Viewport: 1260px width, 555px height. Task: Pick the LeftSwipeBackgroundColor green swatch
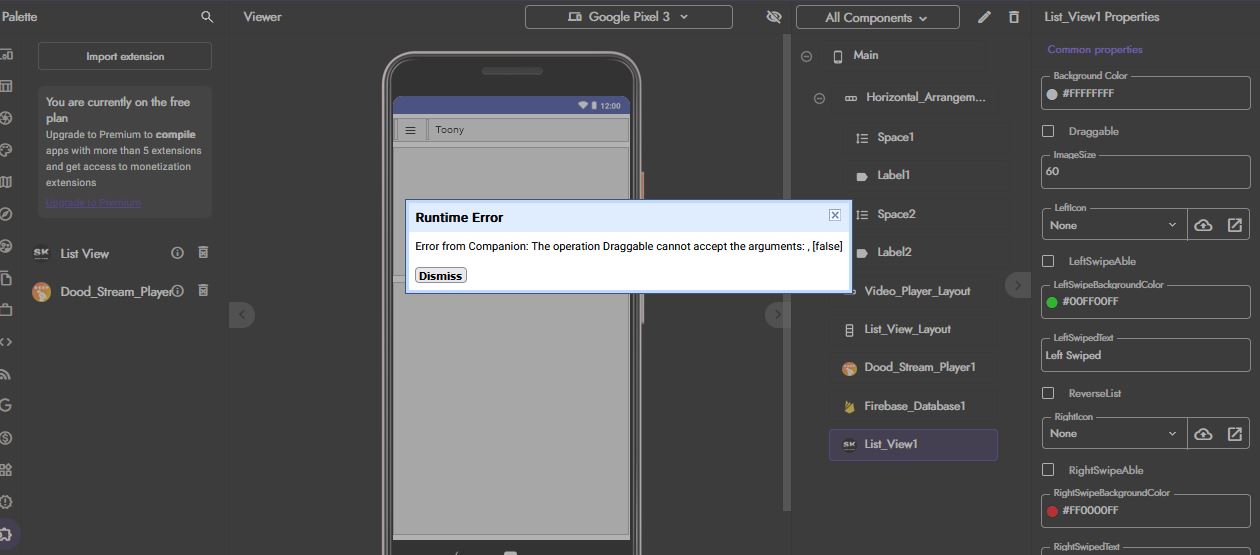[x=1052, y=302]
